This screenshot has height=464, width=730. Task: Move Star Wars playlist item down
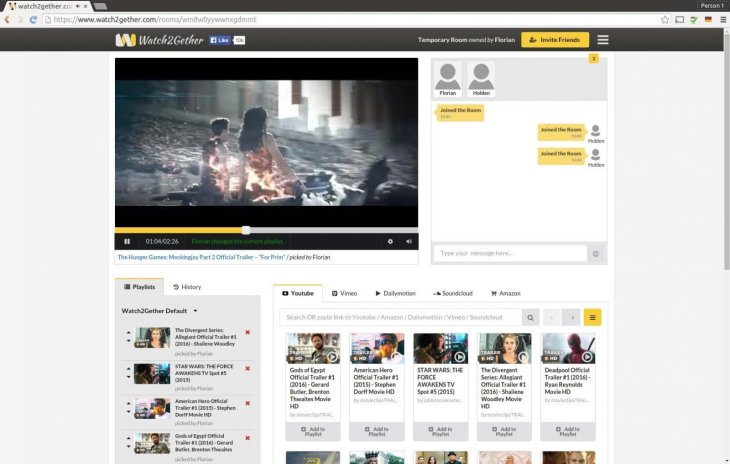[x=128, y=377]
